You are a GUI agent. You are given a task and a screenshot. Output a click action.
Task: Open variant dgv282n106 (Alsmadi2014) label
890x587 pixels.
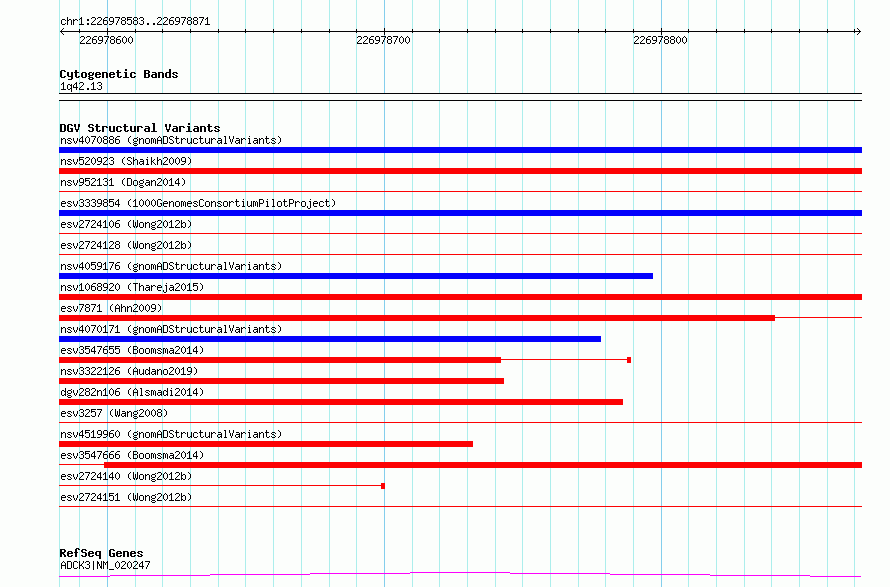click(132, 392)
